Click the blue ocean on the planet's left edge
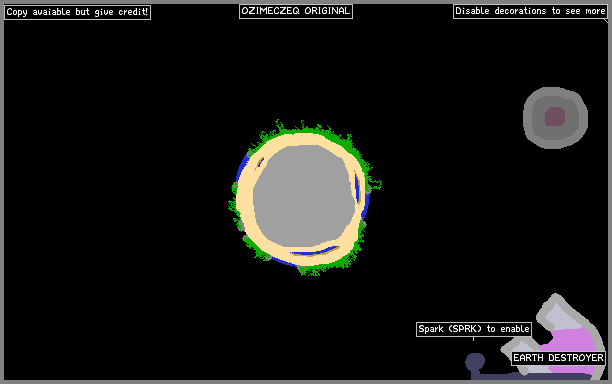 pyautogui.click(x=242, y=169)
